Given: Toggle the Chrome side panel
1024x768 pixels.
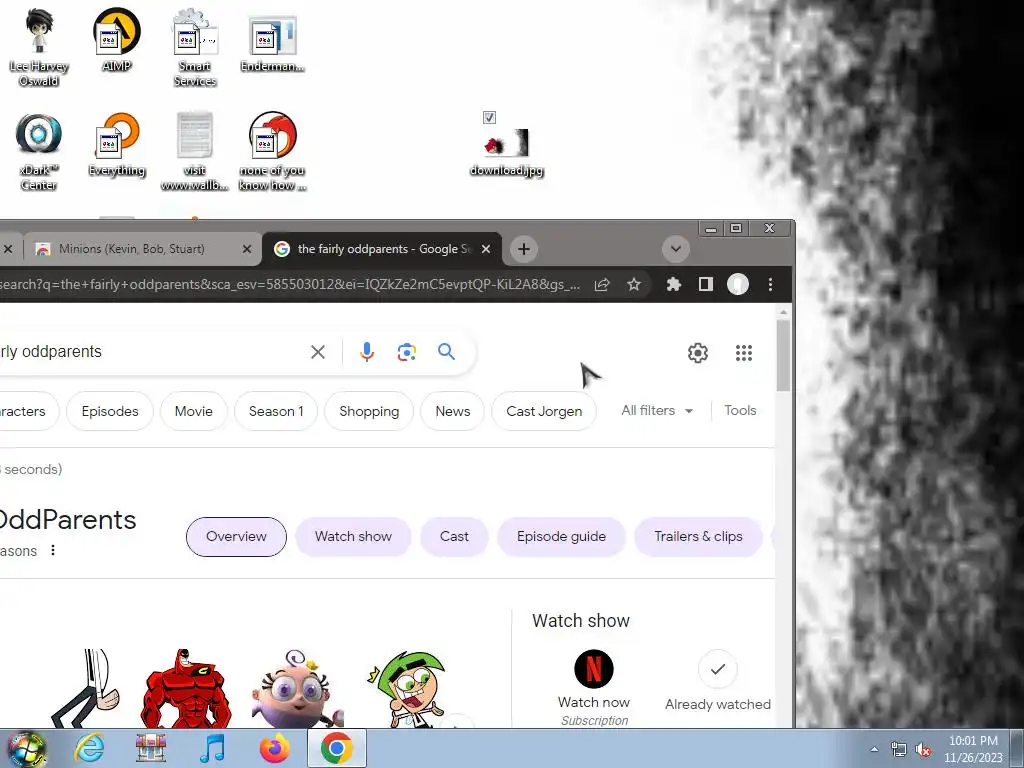Looking at the screenshot, I should pos(705,285).
